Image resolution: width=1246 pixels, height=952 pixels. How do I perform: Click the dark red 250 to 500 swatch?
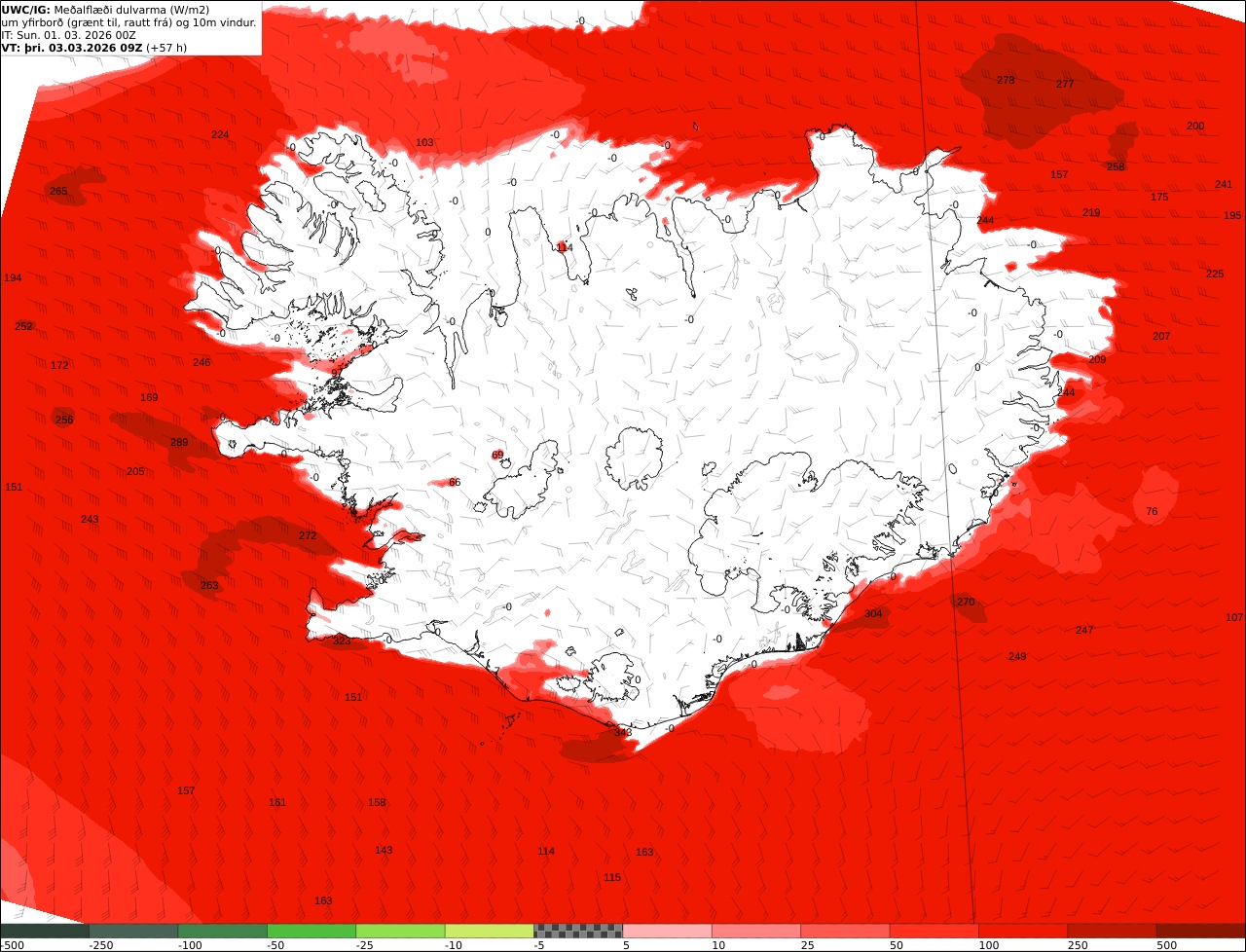coord(1113,931)
